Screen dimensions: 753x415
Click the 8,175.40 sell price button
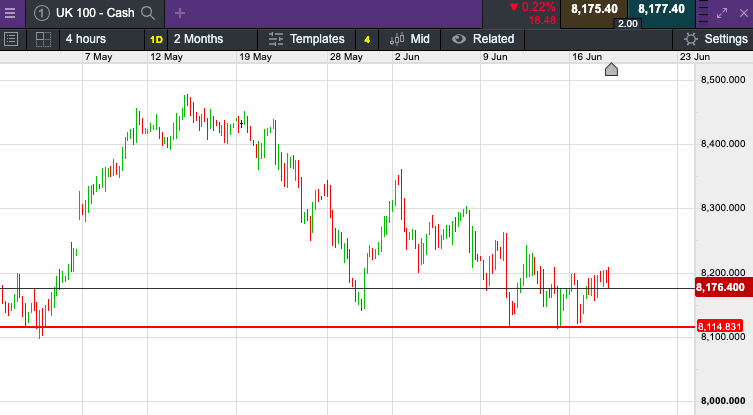pos(594,10)
